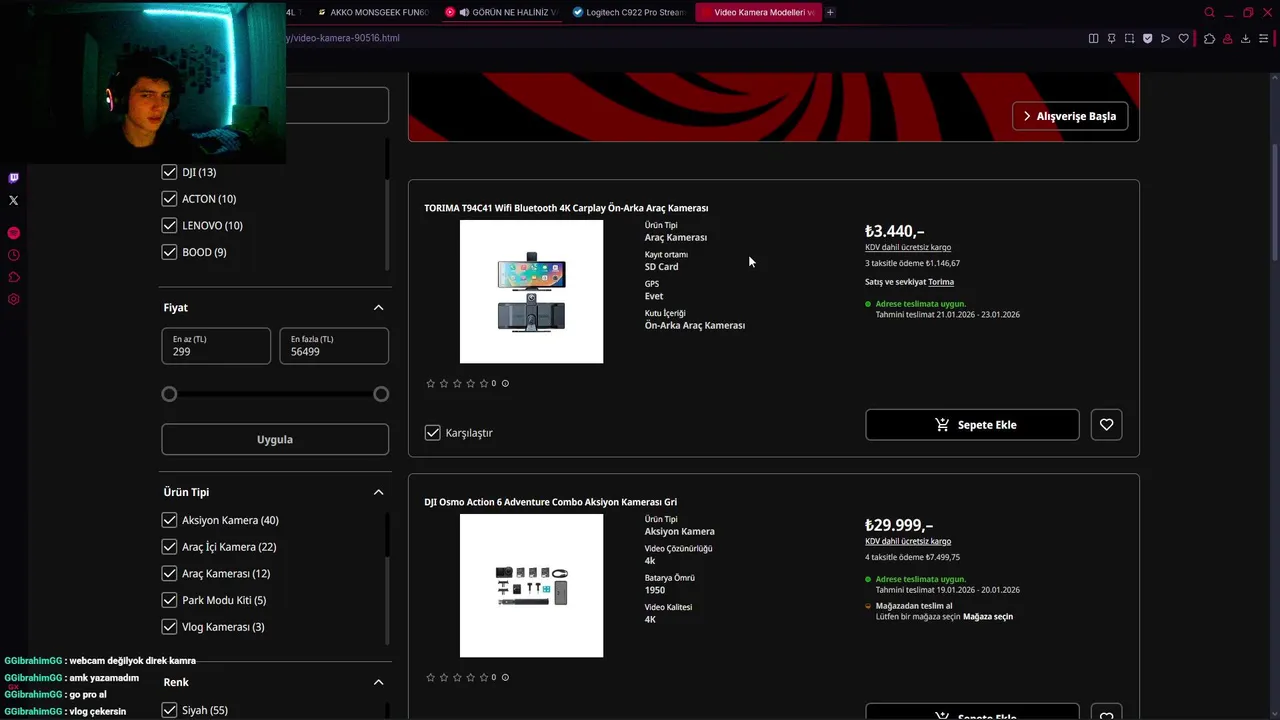Open the History clock icon in sidebar

click(x=13, y=255)
